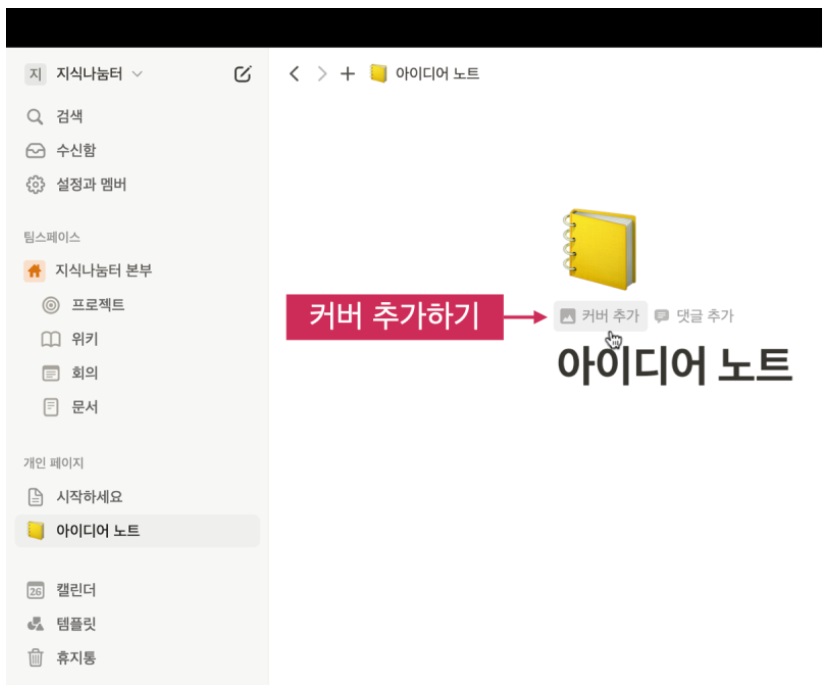
Task: Open the 문서 page
Action: [x=85, y=407]
